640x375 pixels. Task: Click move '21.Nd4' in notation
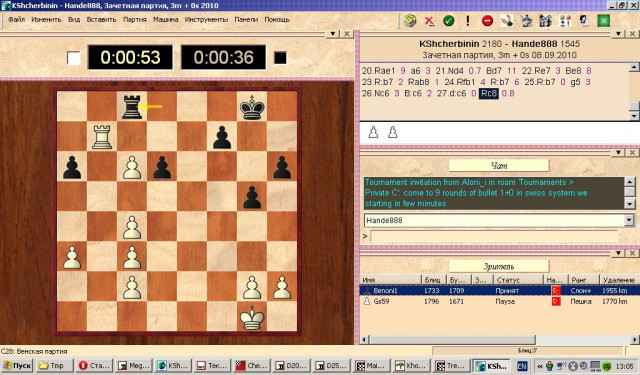(x=449, y=71)
